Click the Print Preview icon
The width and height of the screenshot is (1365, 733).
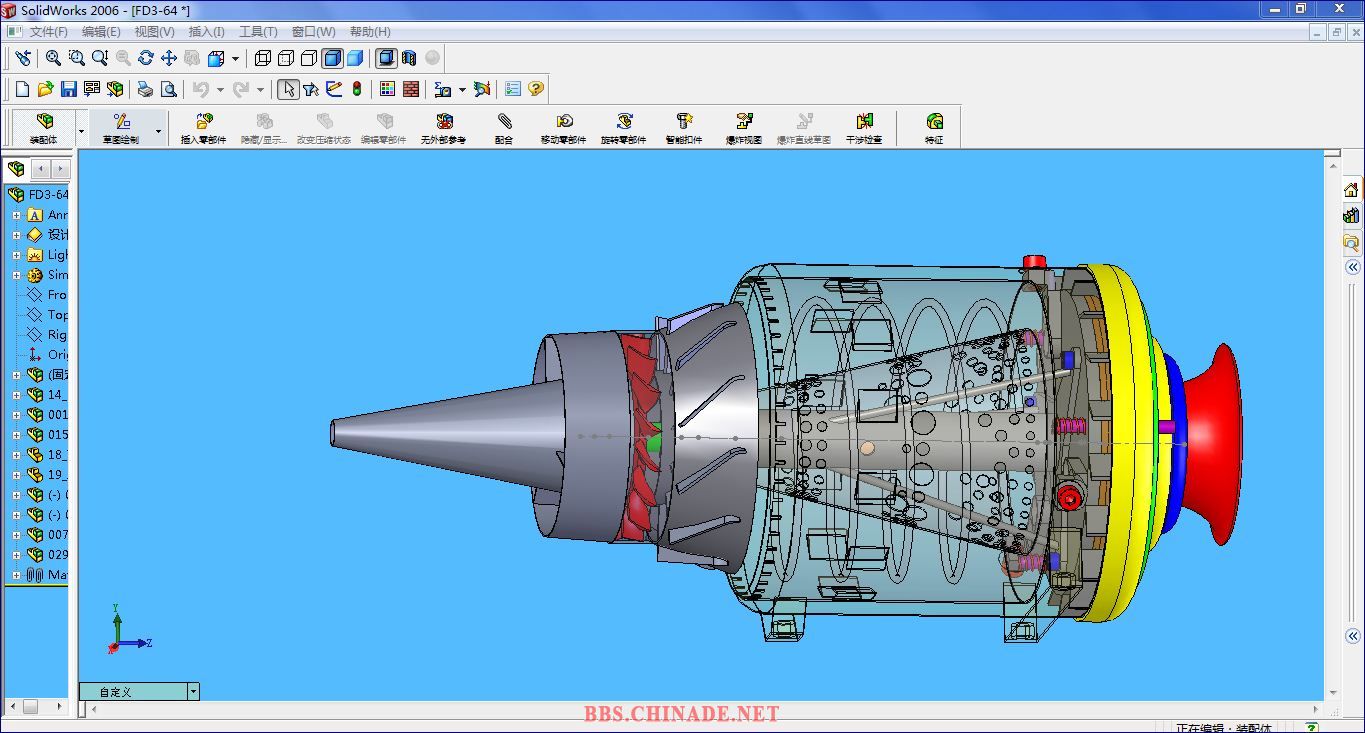[x=169, y=89]
